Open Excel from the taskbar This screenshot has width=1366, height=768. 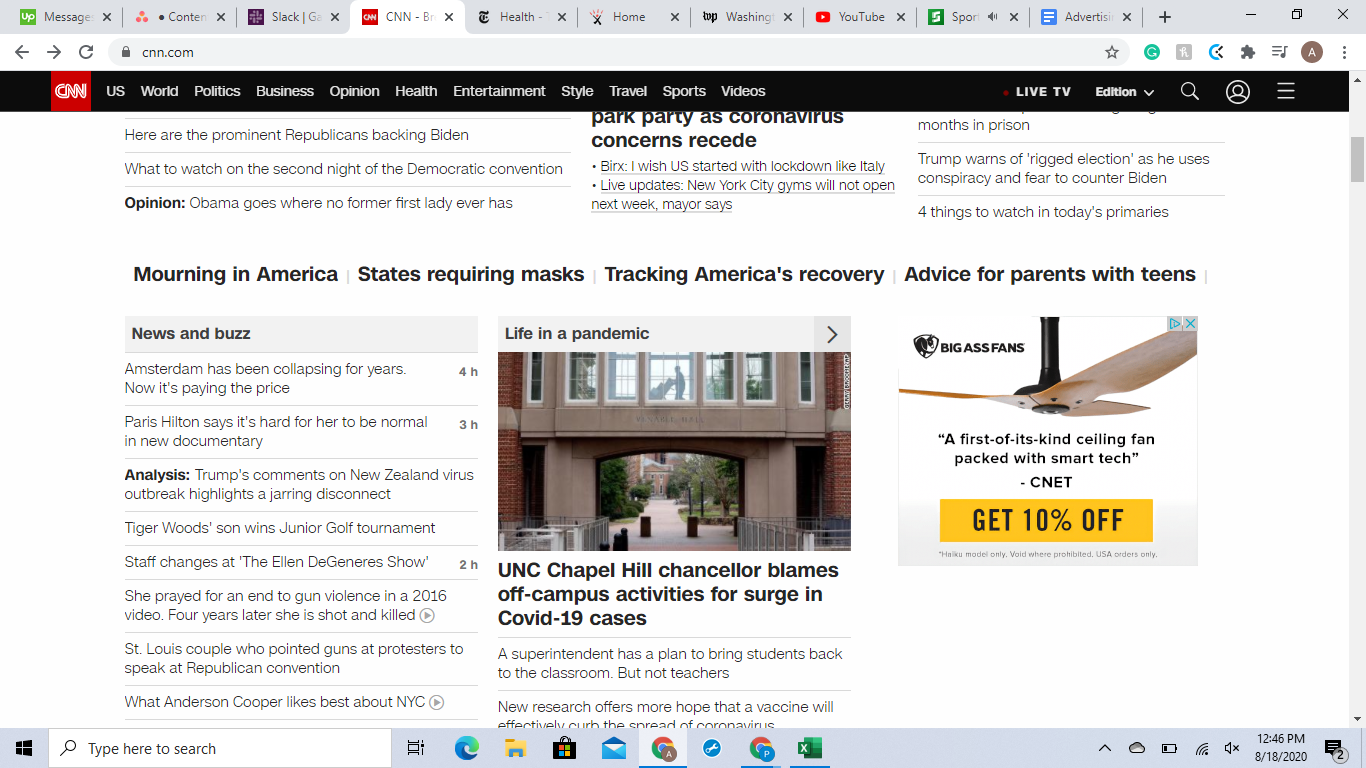pyautogui.click(x=809, y=748)
